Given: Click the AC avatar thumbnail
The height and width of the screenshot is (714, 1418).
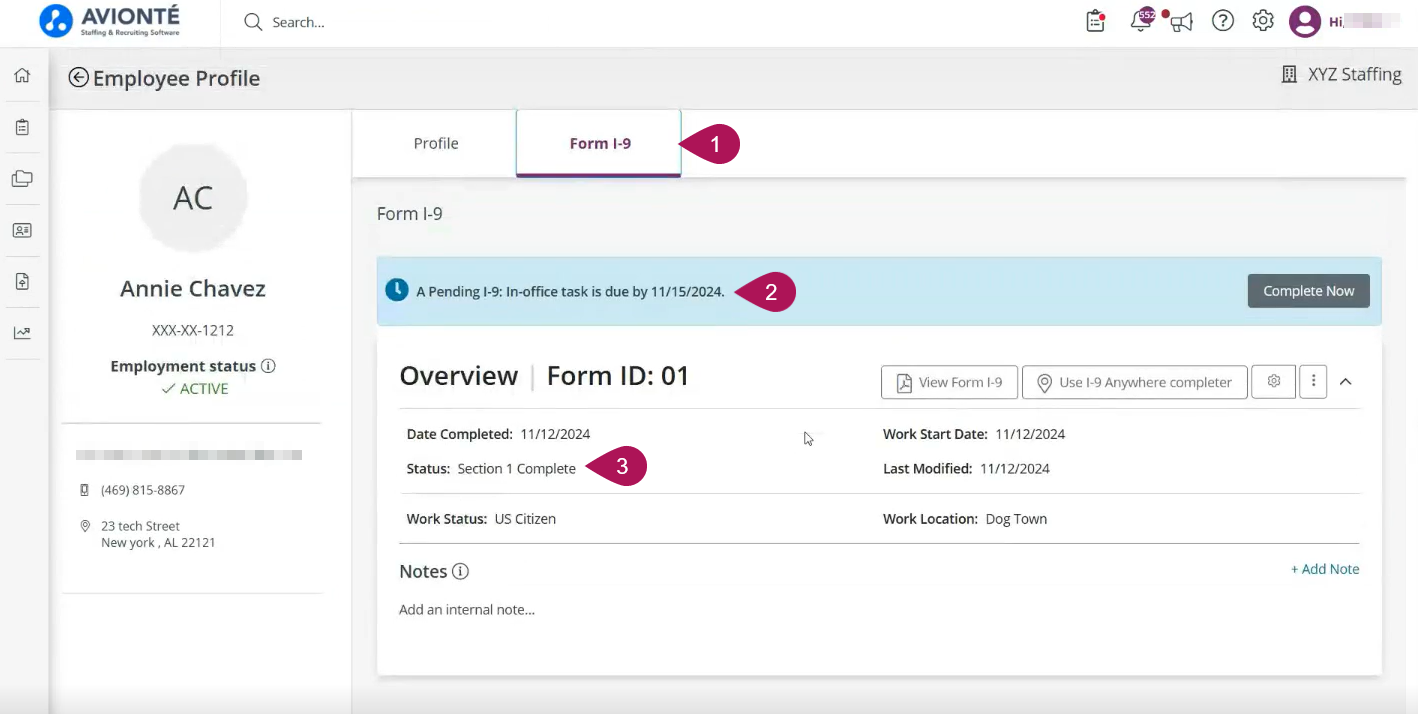Looking at the screenshot, I should point(193,198).
